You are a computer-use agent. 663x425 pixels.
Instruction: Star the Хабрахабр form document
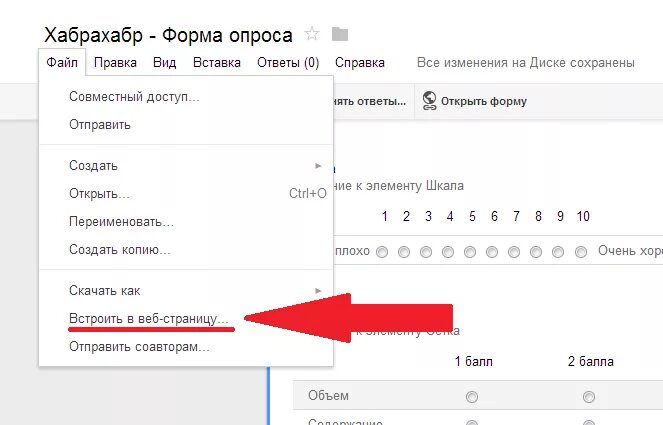[x=312, y=33]
